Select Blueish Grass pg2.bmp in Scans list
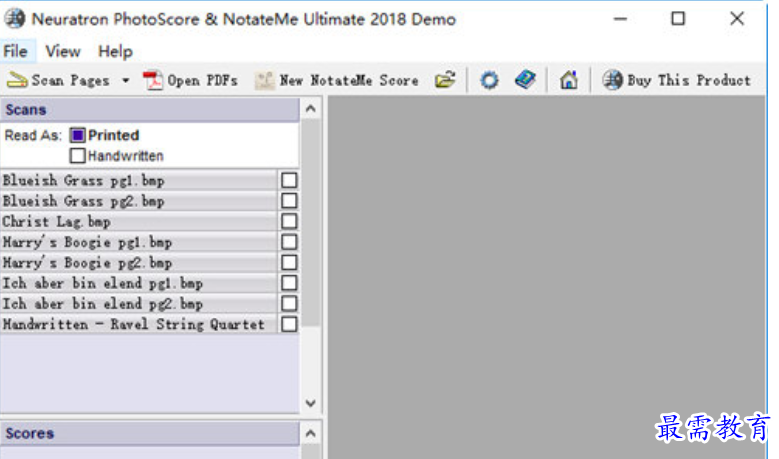Screen dimensions: 779x459 [x=139, y=201]
